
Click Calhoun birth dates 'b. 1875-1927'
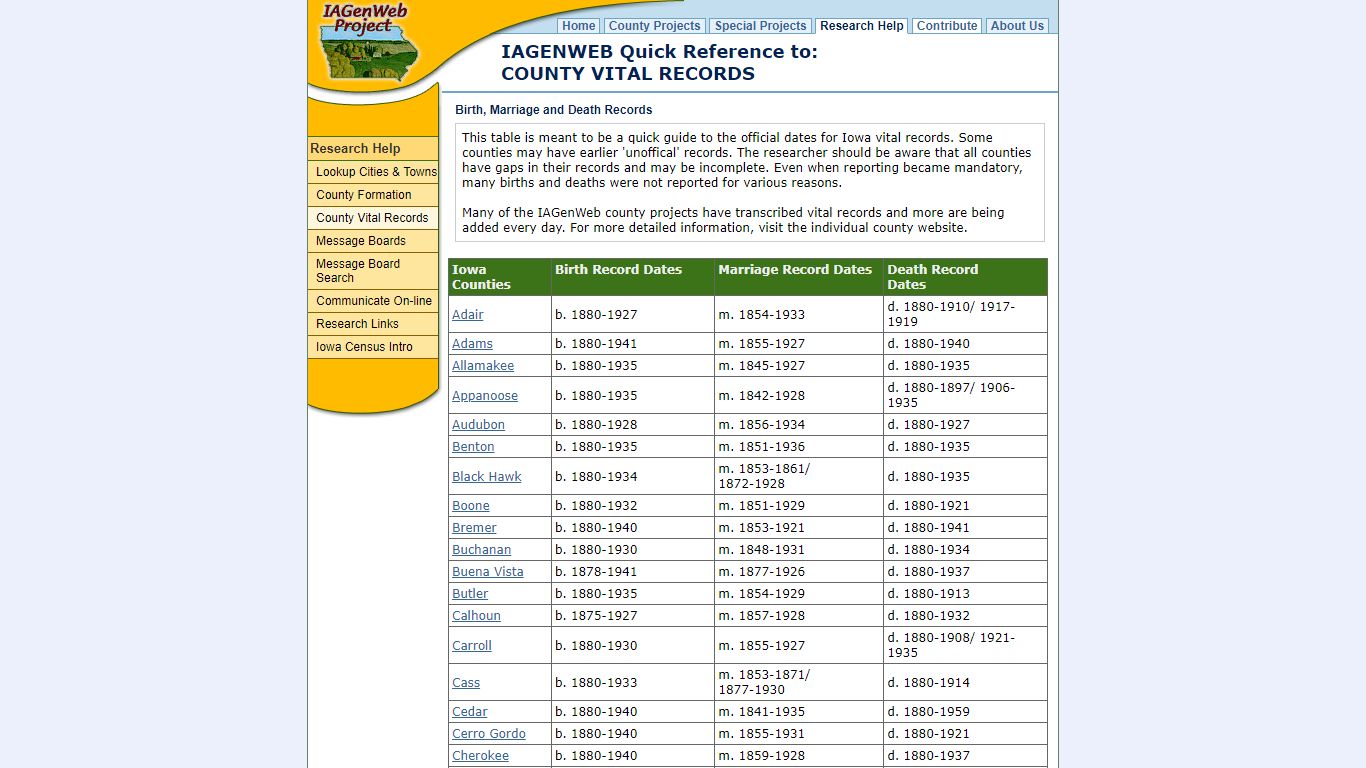(x=596, y=615)
